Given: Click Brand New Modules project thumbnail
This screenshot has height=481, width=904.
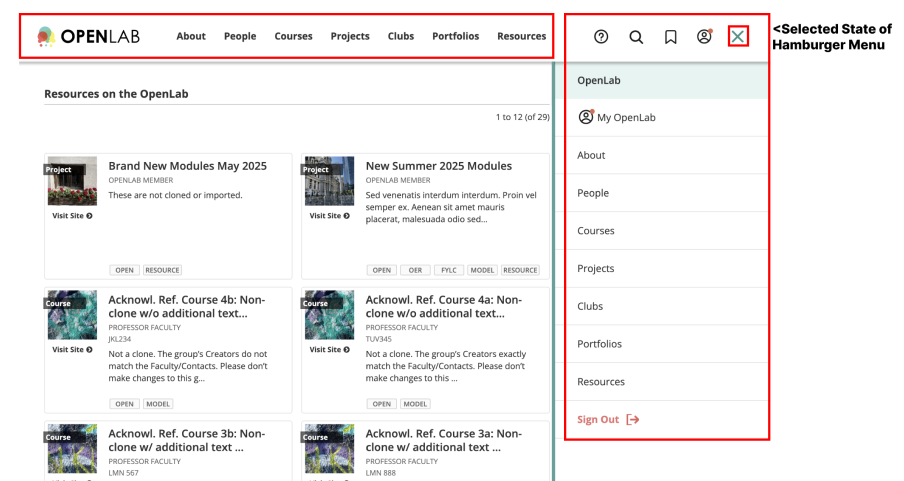Looking at the screenshot, I should coord(72,181).
